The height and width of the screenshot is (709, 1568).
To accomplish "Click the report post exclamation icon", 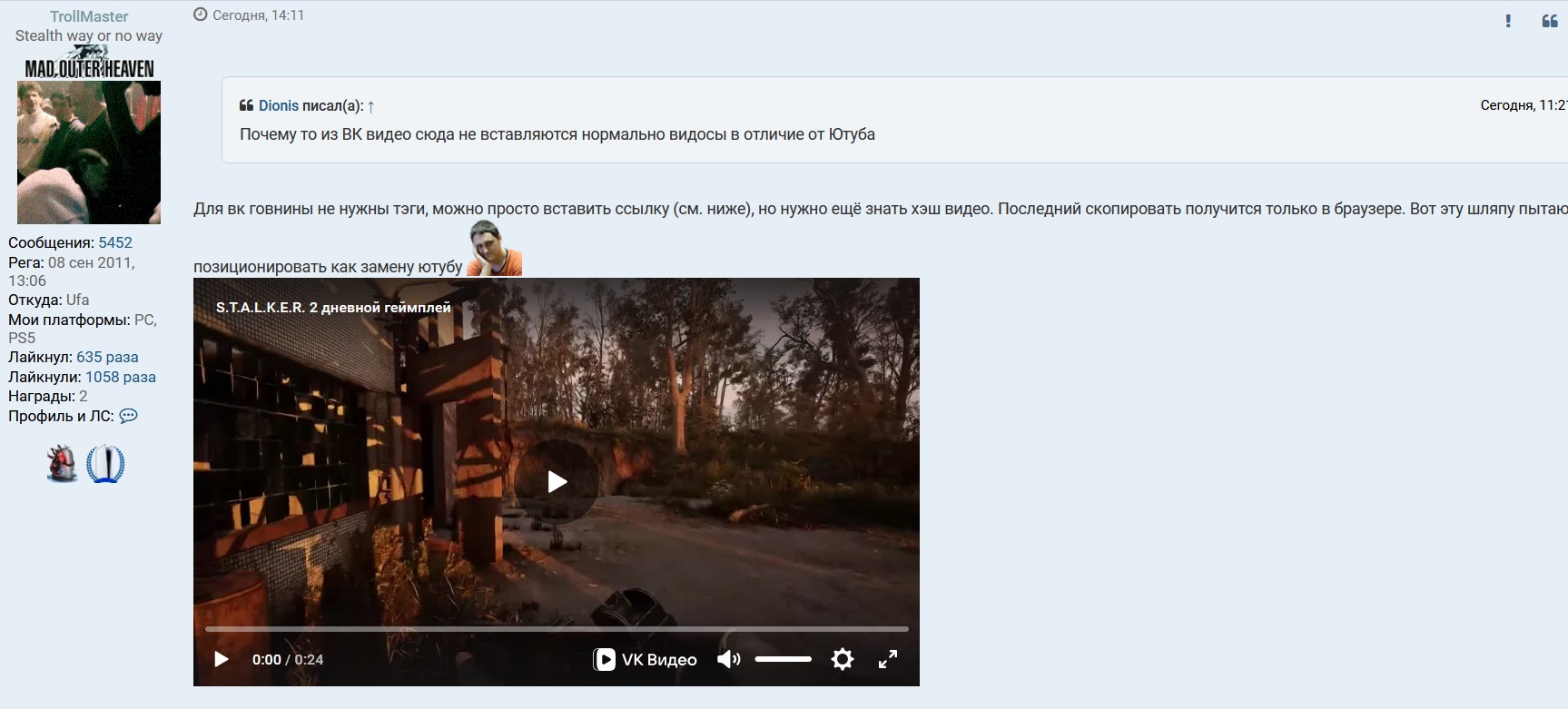I will (x=1508, y=21).
